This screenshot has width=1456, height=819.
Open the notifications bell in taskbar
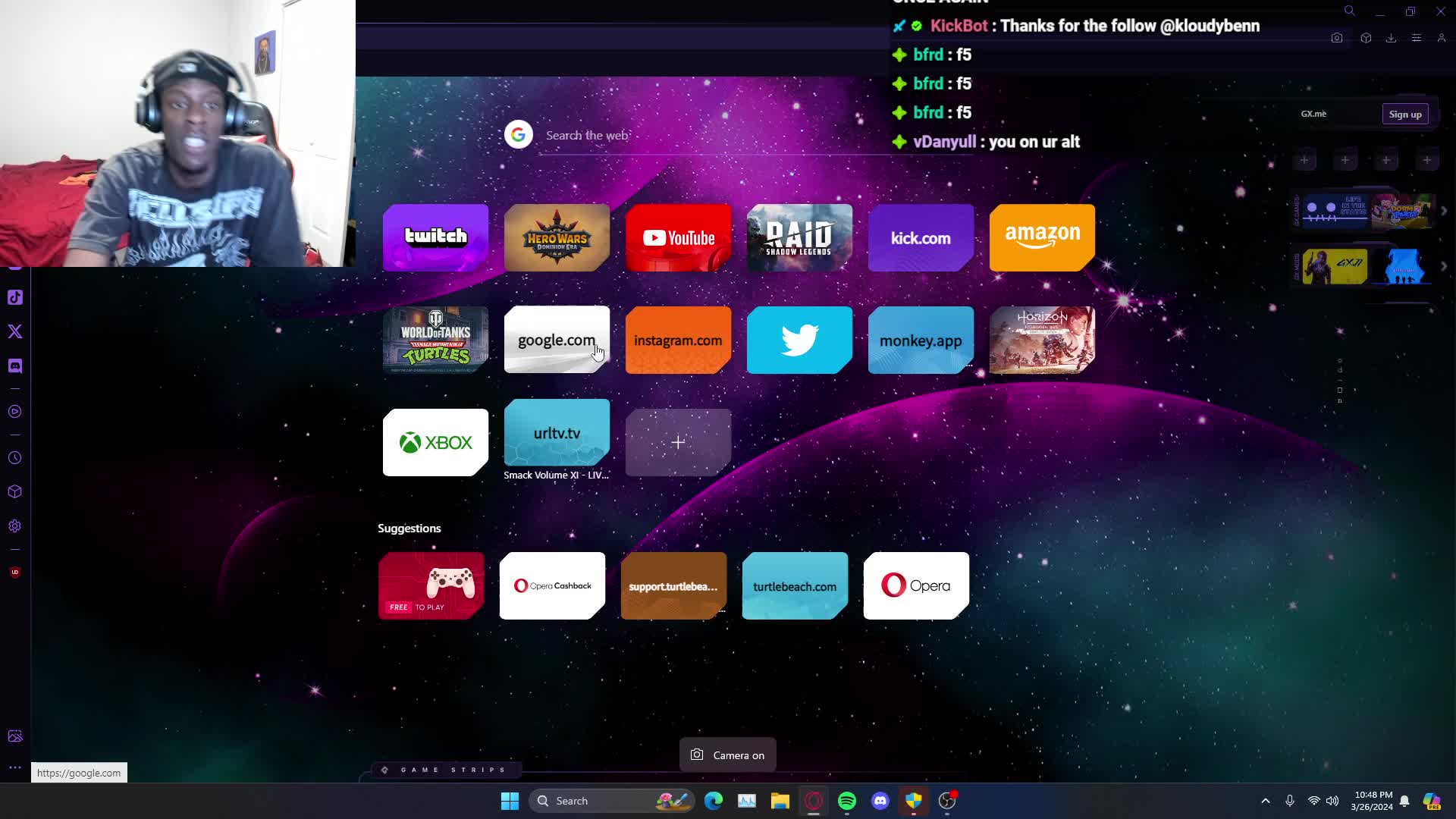point(1404,801)
